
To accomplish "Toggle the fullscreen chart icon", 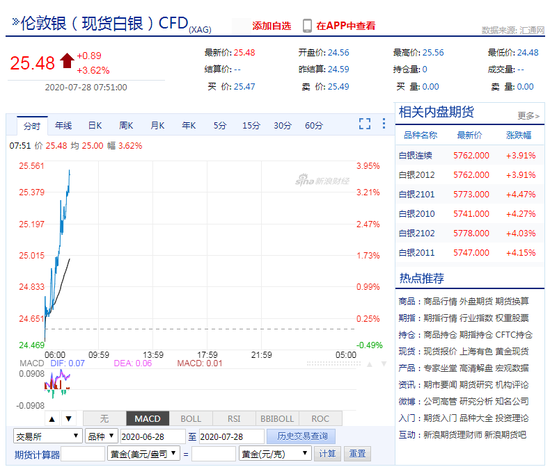I will [364, 124].
